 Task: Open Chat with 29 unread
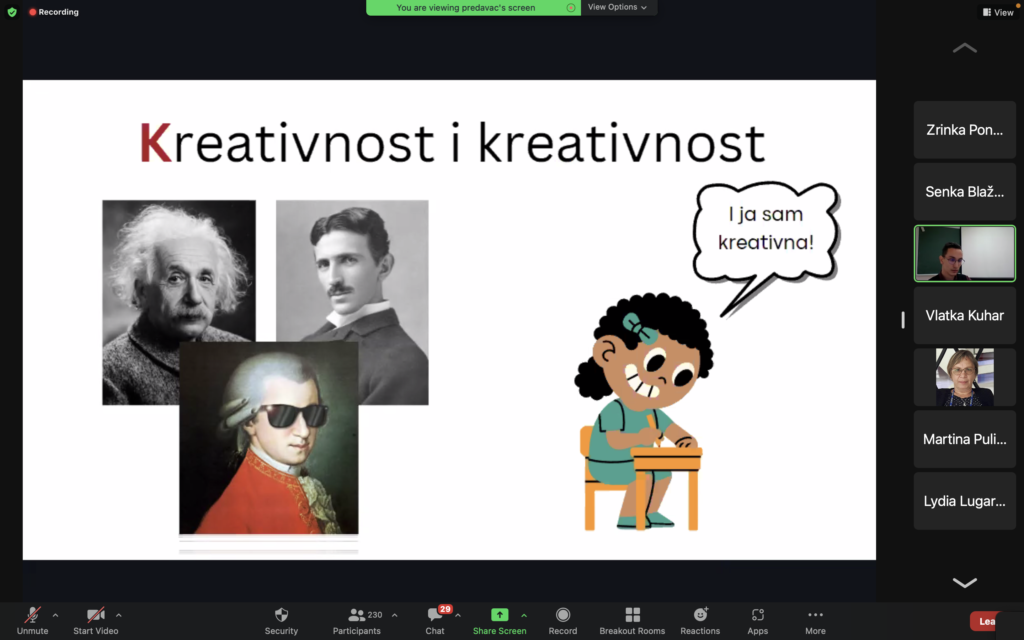pos(435,620)
